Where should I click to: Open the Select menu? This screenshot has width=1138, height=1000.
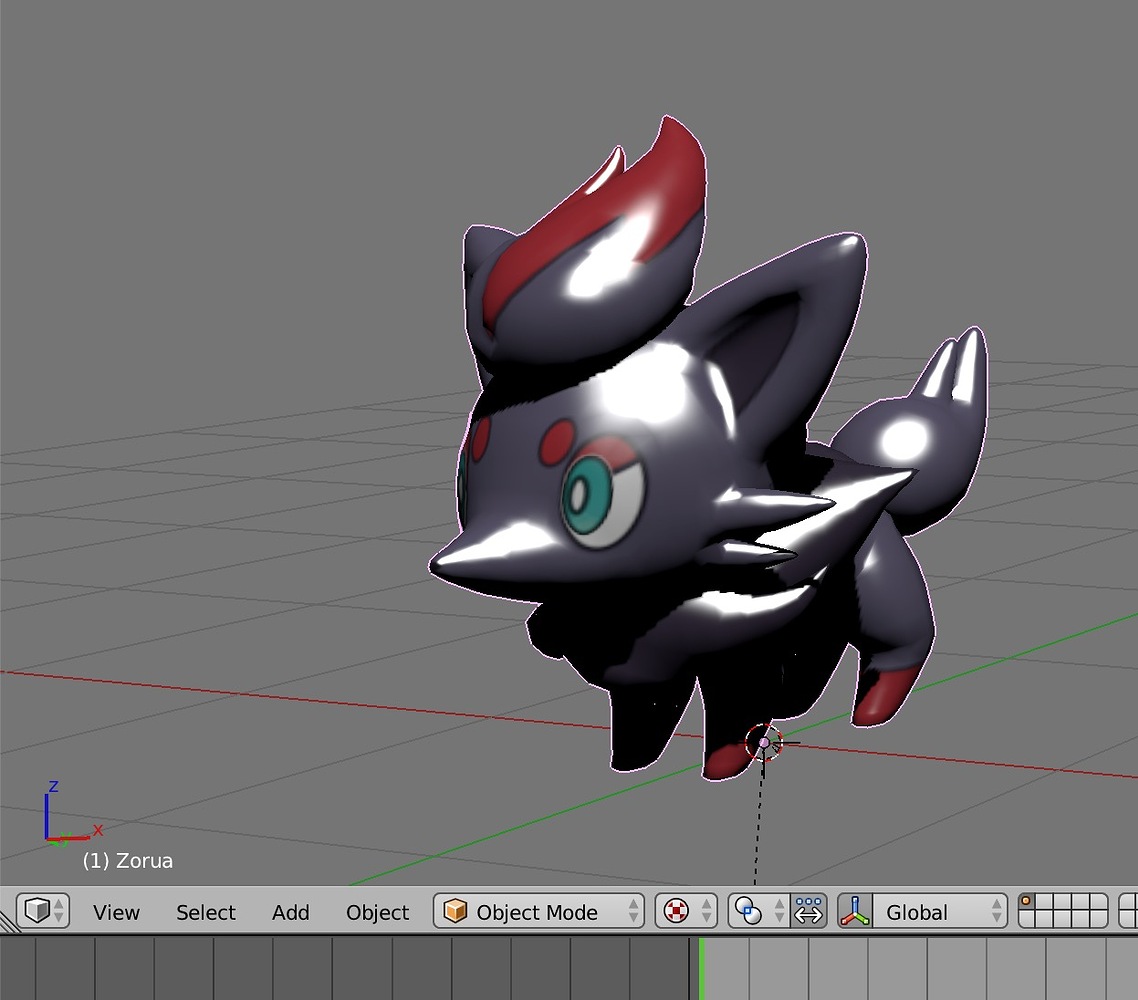pyautogui.click(x=206, y=911)
